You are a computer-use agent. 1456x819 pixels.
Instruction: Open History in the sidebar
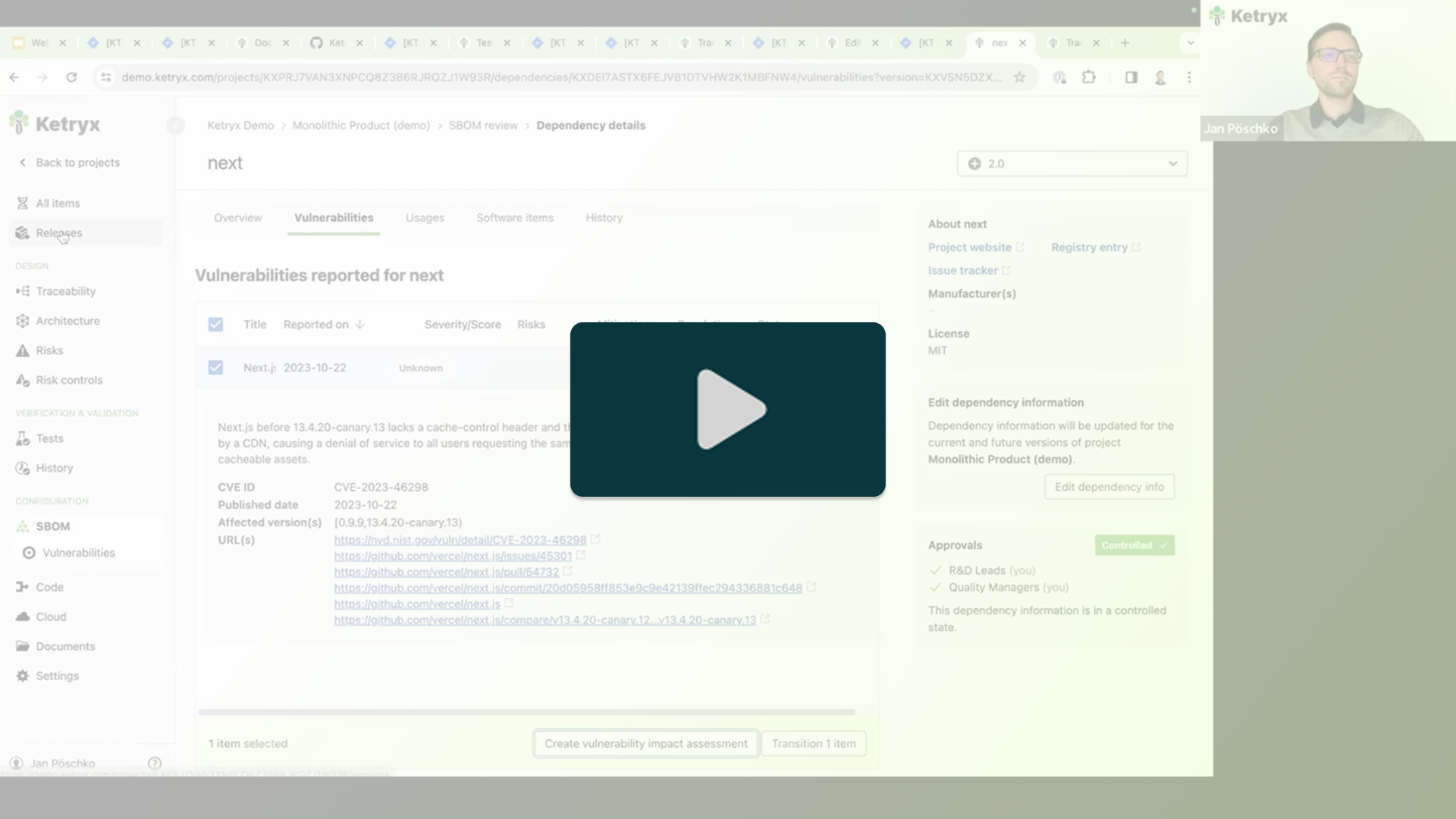point(55,468)
